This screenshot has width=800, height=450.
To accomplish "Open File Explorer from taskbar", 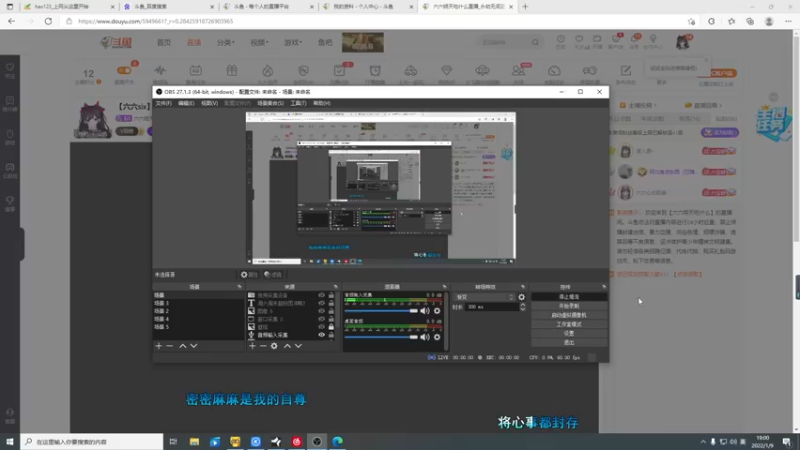I will [194, 442].
